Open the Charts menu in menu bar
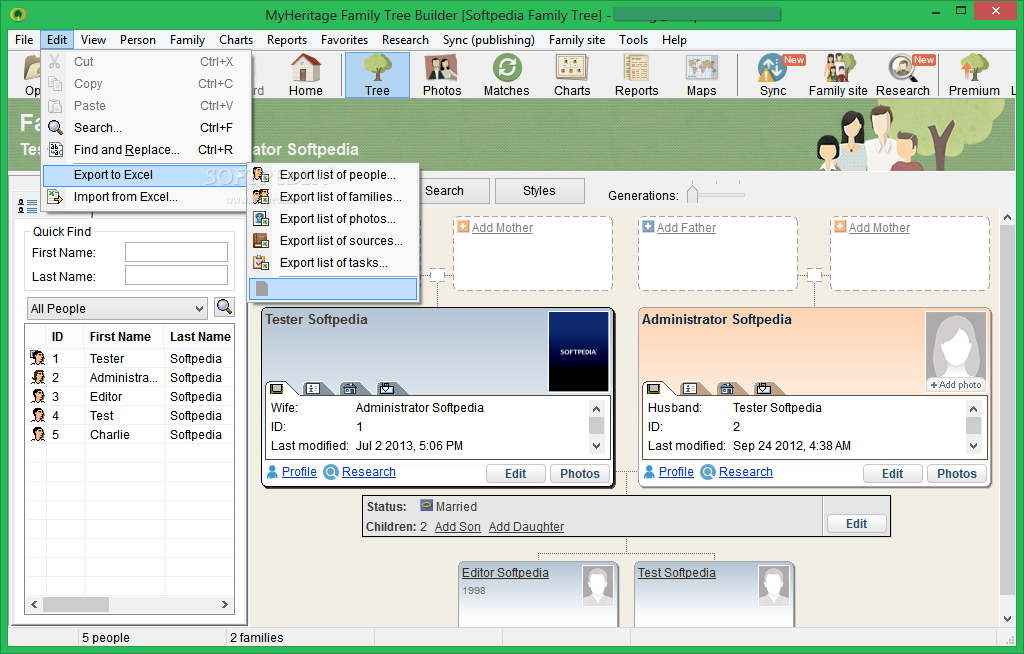1024x654 pixels. (236, 40)
